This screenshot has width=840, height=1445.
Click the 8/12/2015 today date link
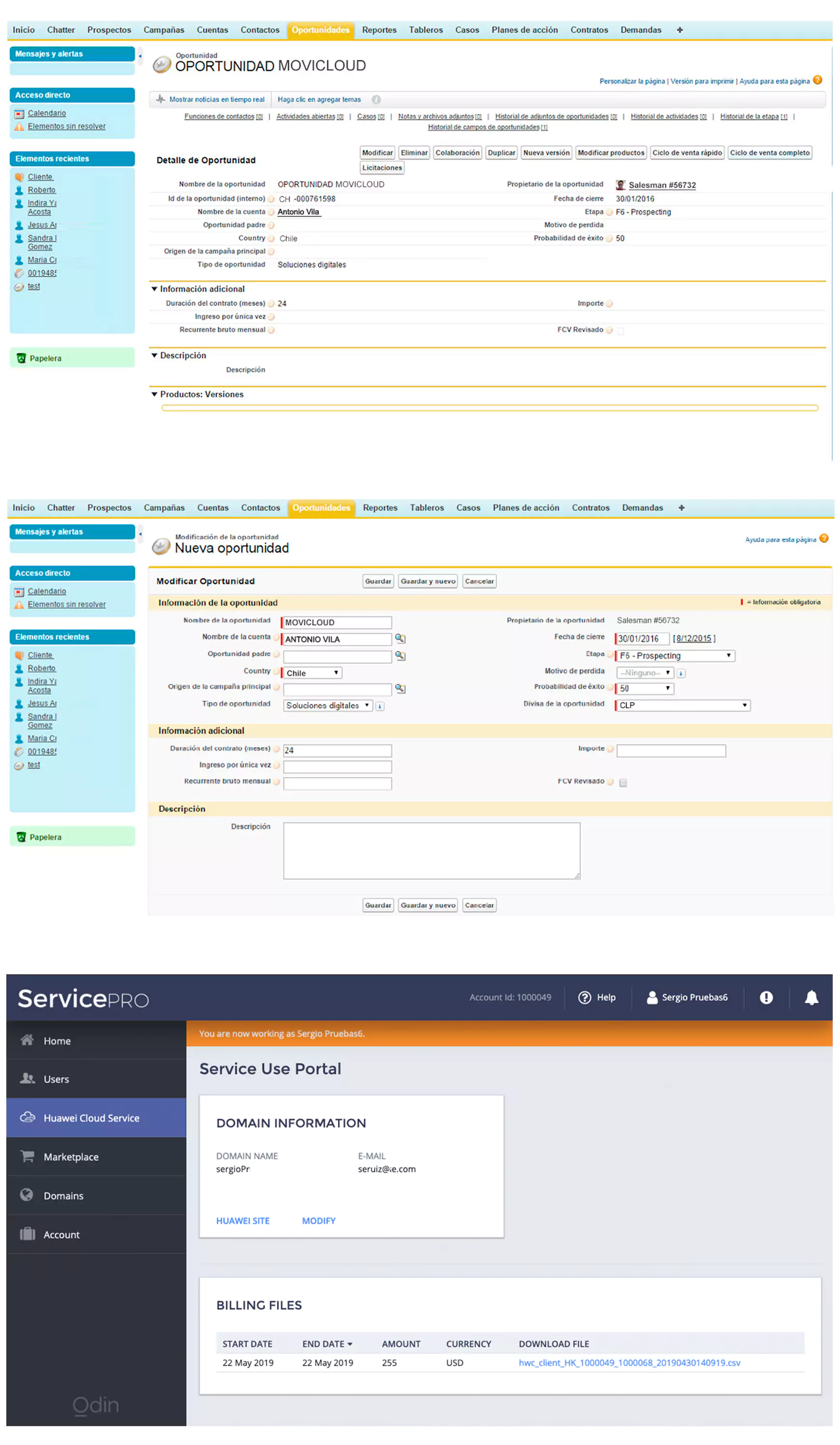click(x=693, y=638)
